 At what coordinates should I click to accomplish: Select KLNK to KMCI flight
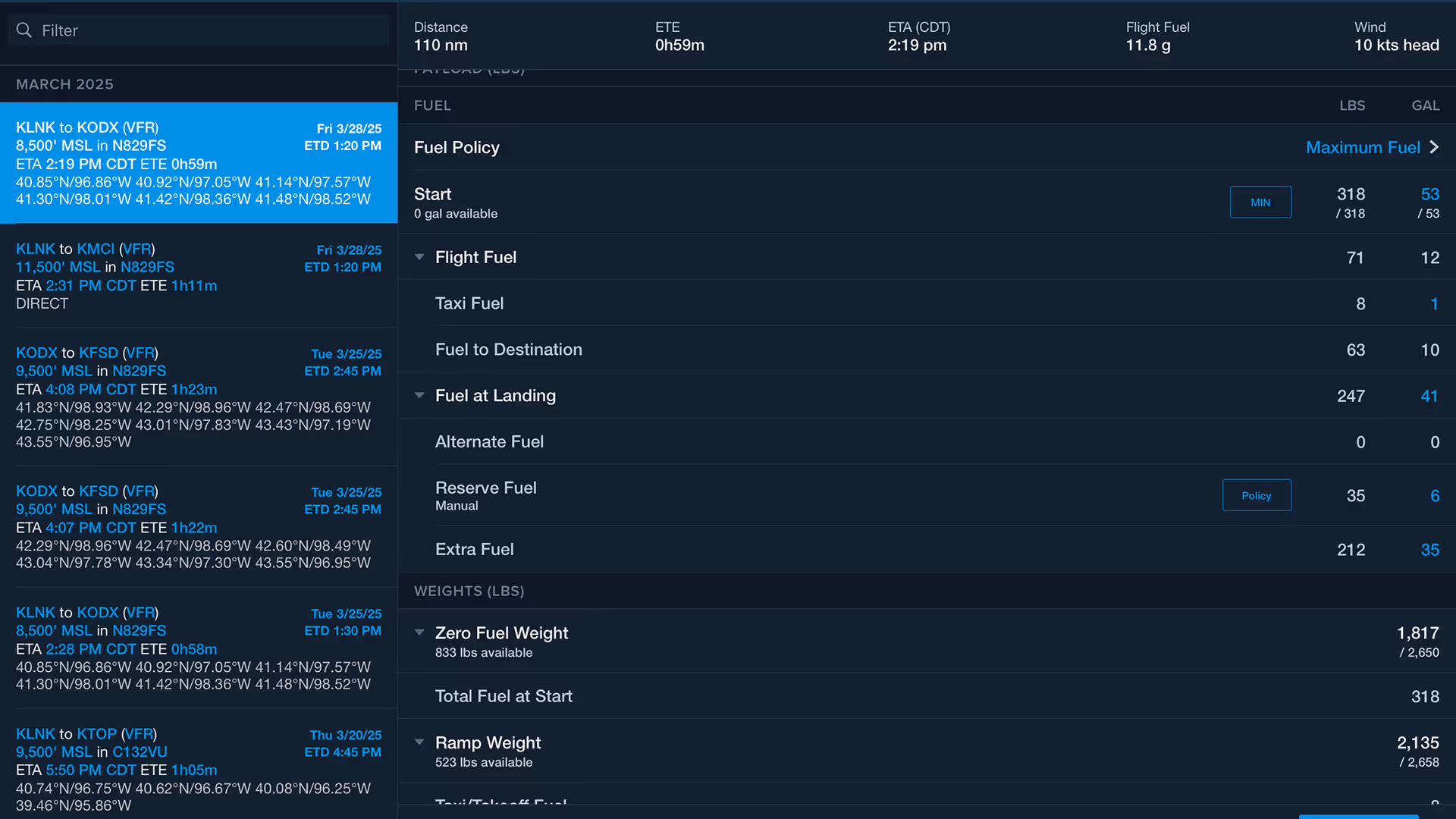(x=199, y=276)
